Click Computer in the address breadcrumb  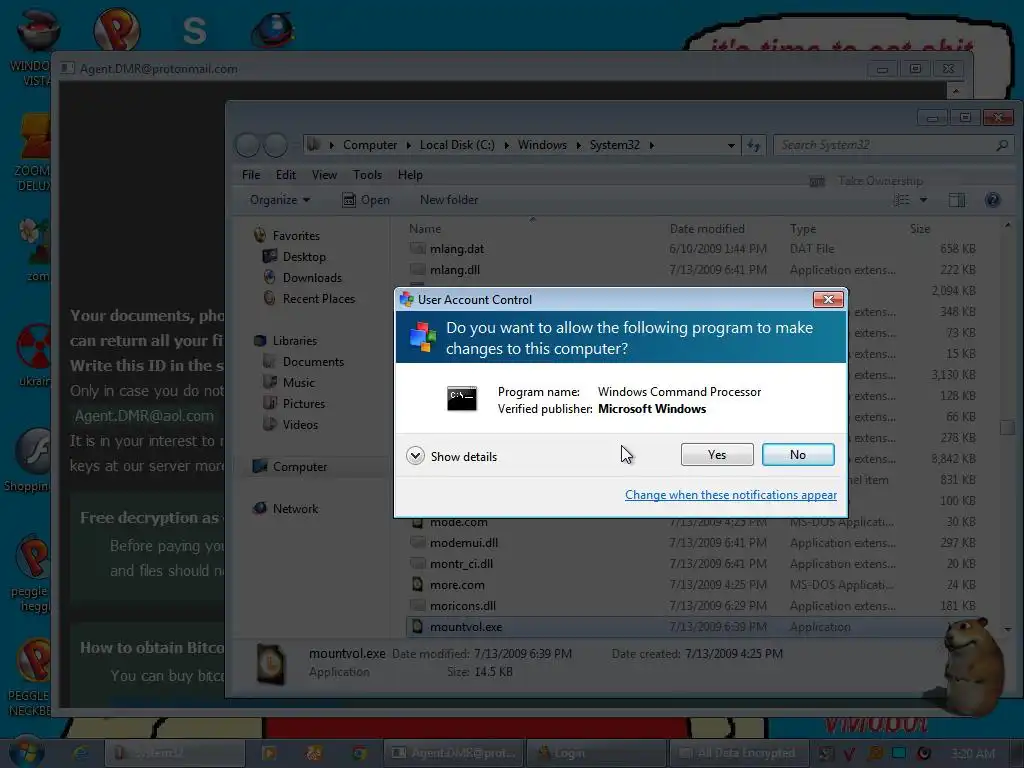(x=370, y=145)
